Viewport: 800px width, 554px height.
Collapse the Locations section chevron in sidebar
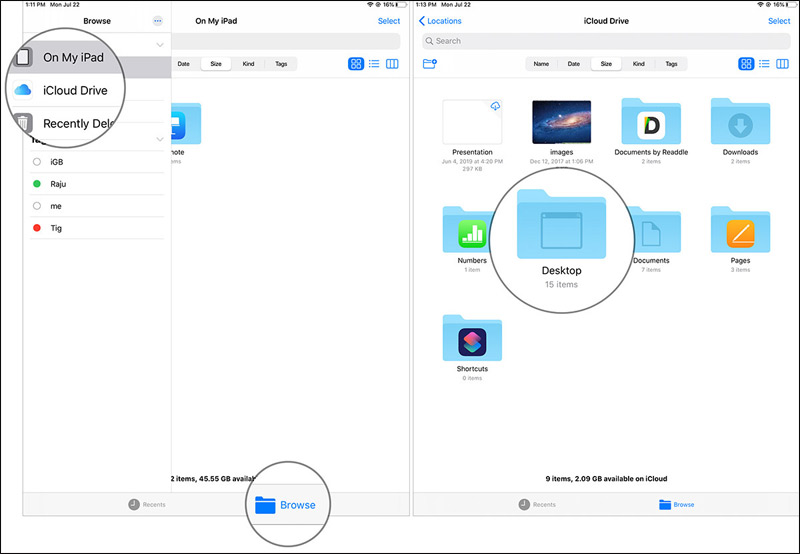pyautogui.click(x=160, y=45)
